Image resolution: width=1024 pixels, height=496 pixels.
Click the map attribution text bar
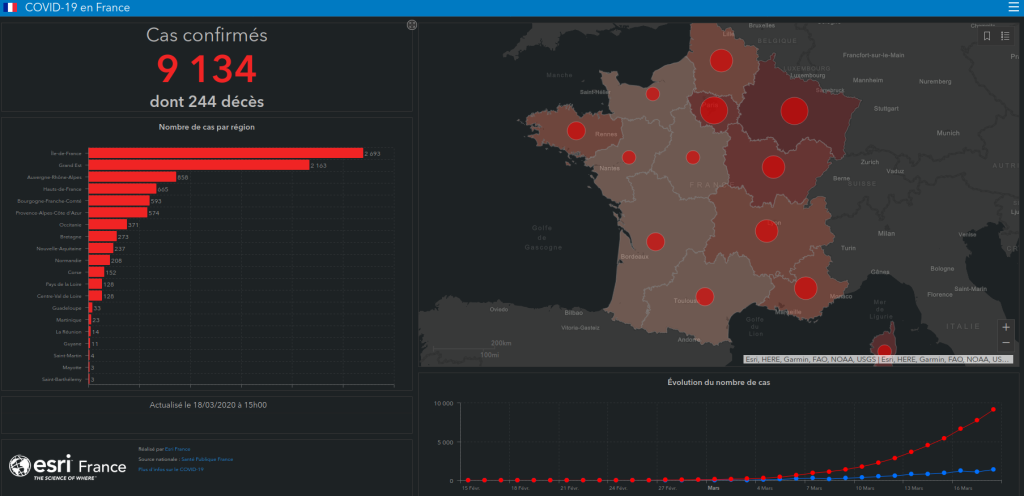pos(878,359)
